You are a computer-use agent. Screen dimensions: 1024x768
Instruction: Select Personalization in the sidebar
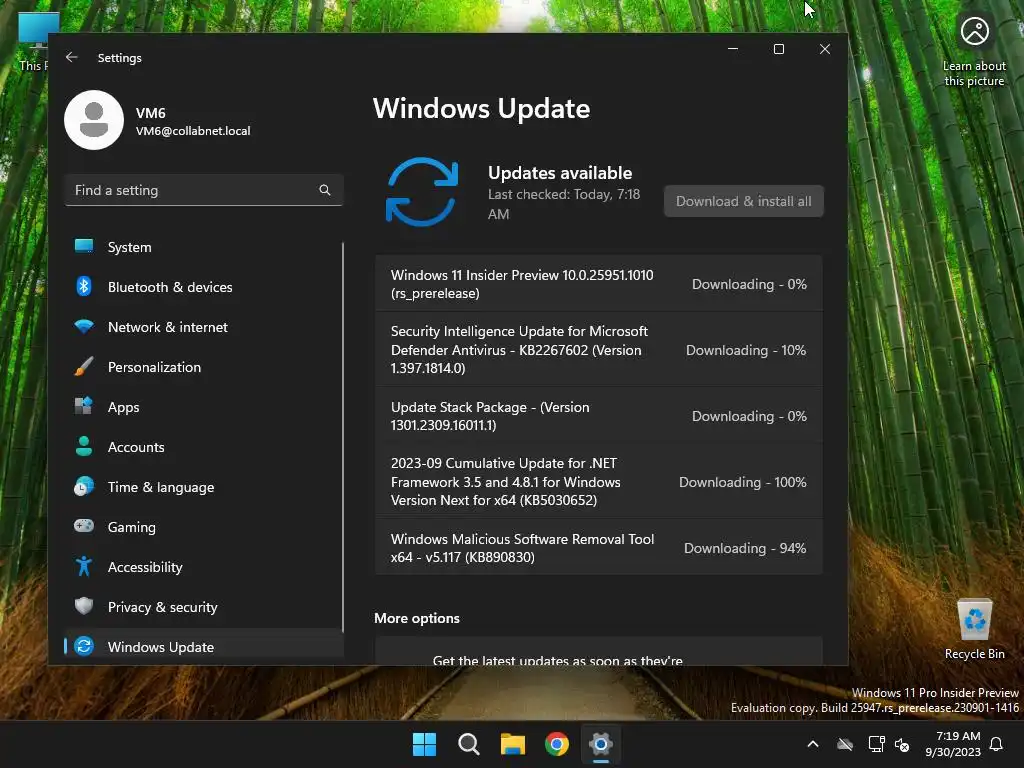[x=203, y=367]
